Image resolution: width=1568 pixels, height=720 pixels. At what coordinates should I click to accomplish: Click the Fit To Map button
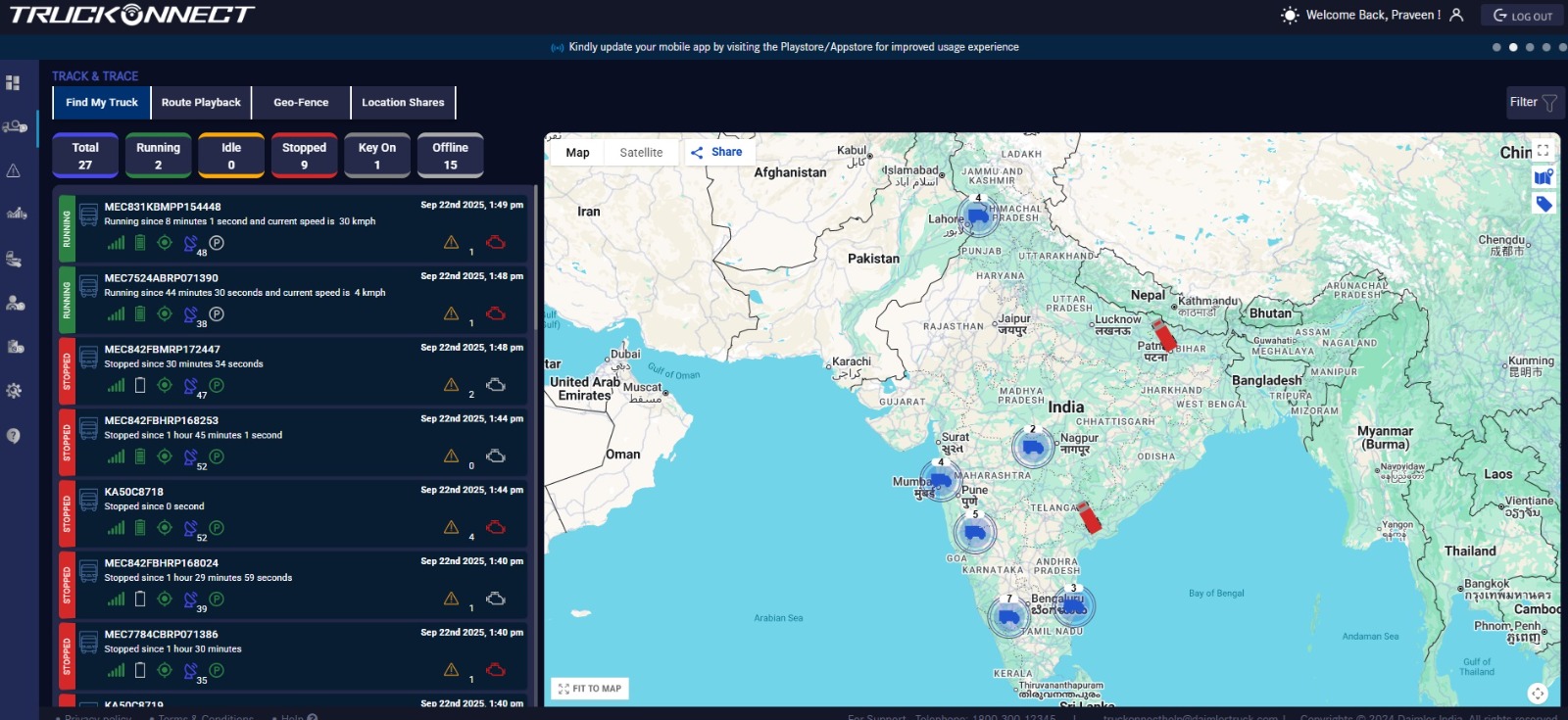coord(590,689)
